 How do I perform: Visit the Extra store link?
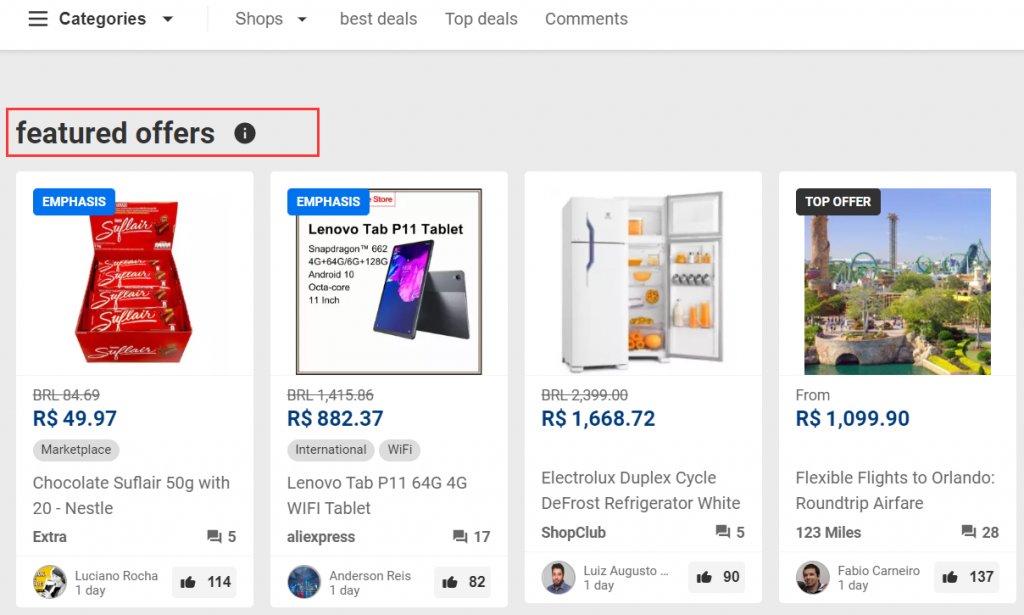50,537
